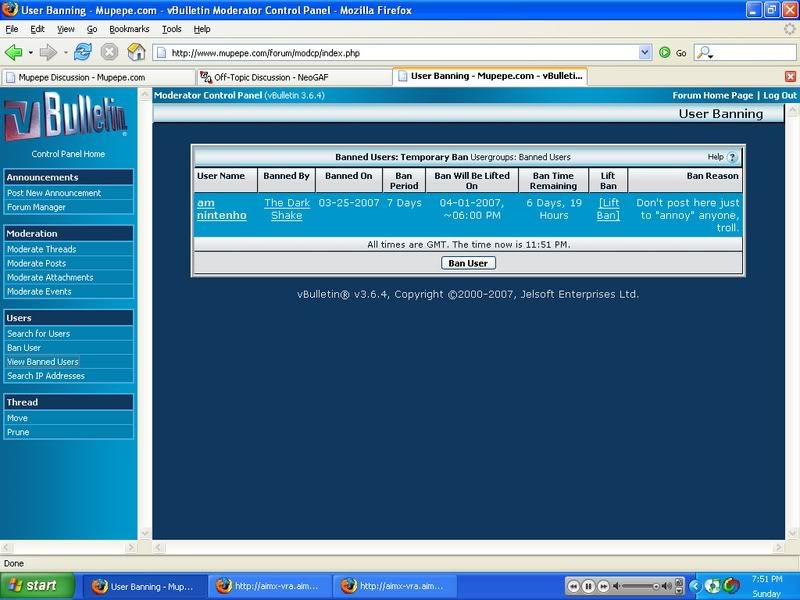The width and height of the screenshot is (800, 600).
Task: Open Search for Users
Action: pyautogui.click(x=38, y=334)
